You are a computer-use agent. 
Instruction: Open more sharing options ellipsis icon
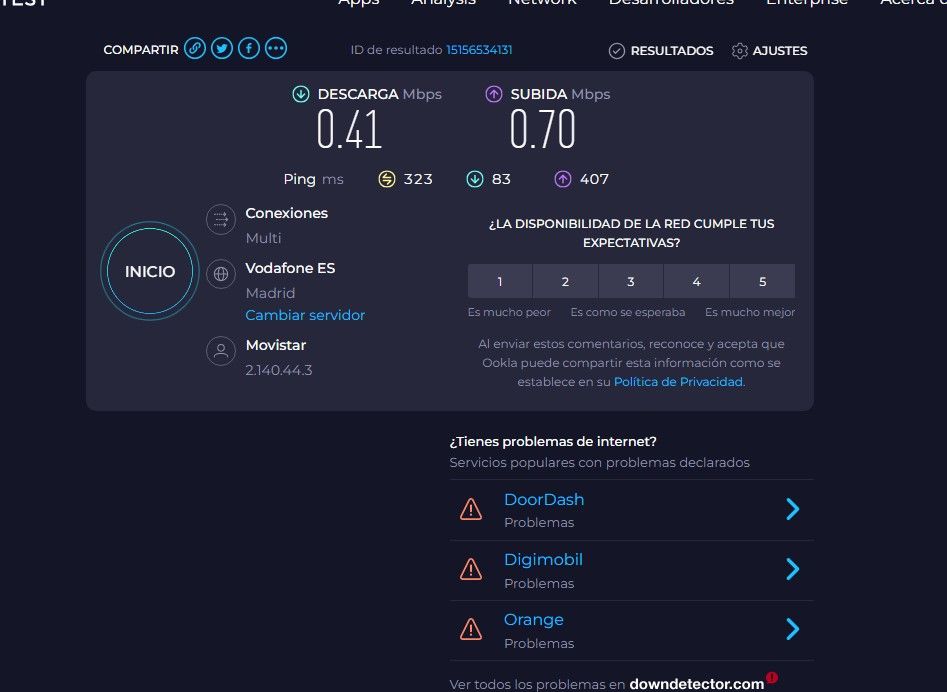(x=276, y=49)
